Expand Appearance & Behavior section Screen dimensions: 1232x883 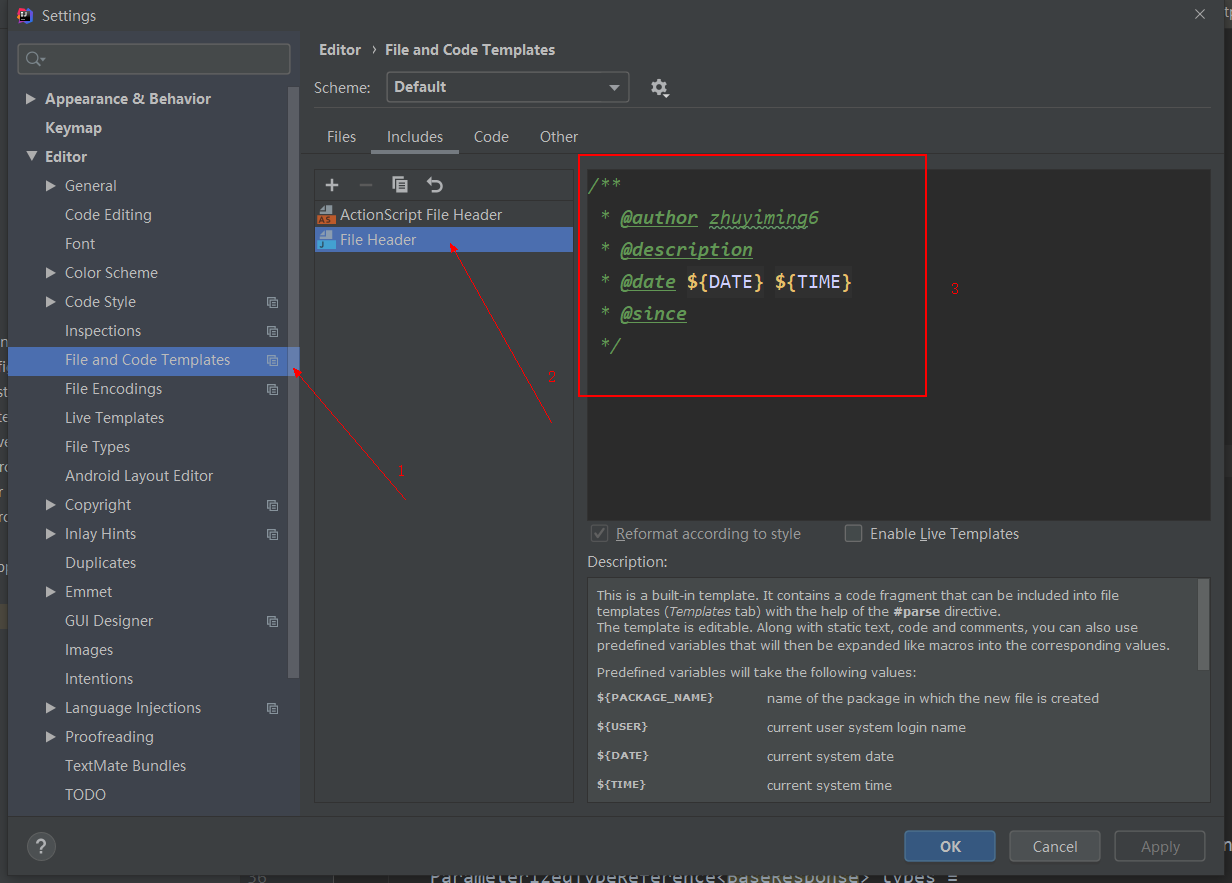click(x=31, y=99)
